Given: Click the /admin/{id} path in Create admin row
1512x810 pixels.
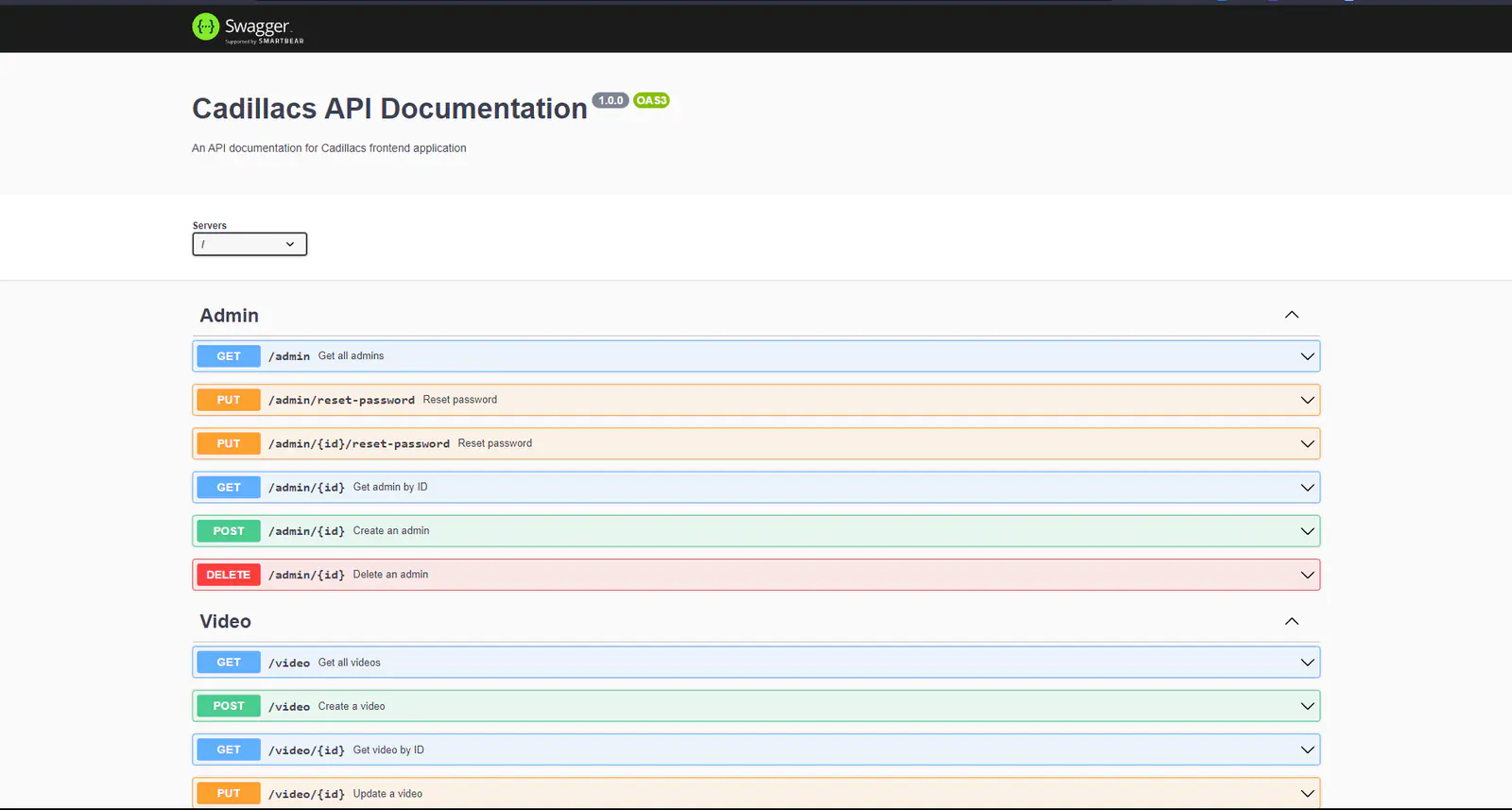Looking at the screenshot, I should 307,531.
